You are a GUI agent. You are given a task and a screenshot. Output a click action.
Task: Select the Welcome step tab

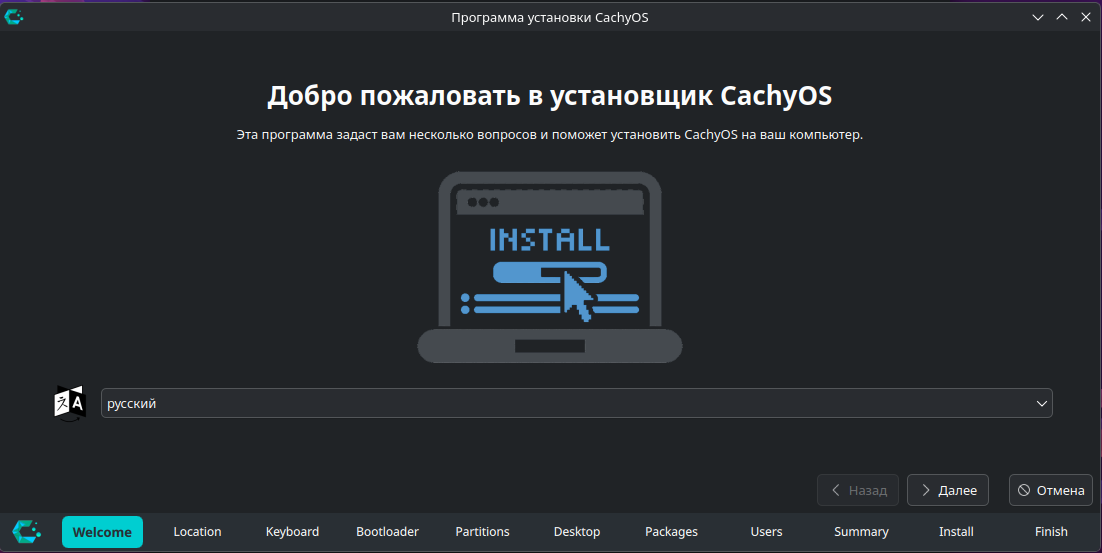102,532
